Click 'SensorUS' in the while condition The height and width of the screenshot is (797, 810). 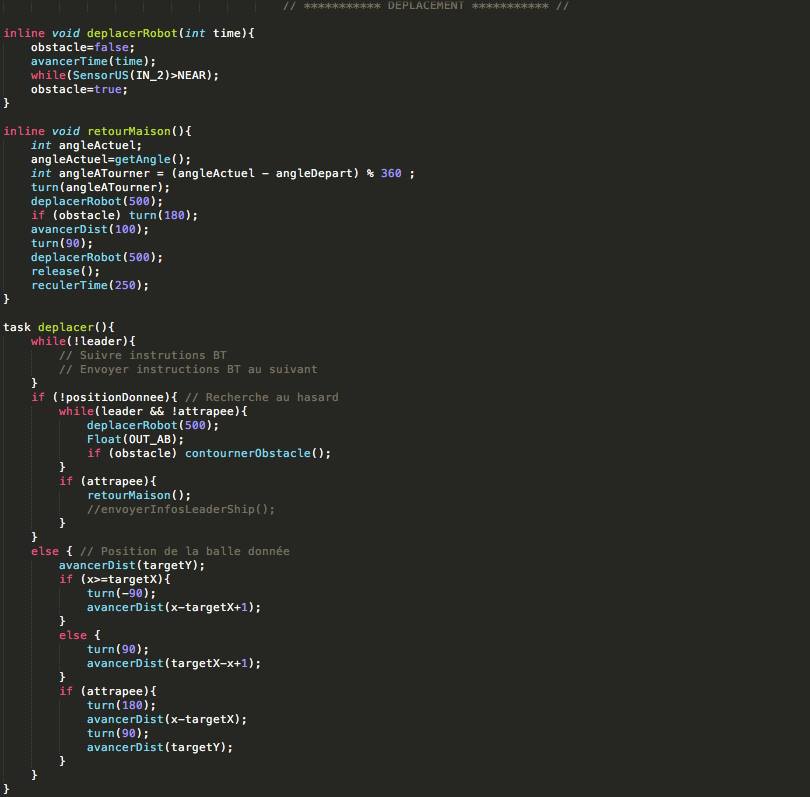click(100, 75)
